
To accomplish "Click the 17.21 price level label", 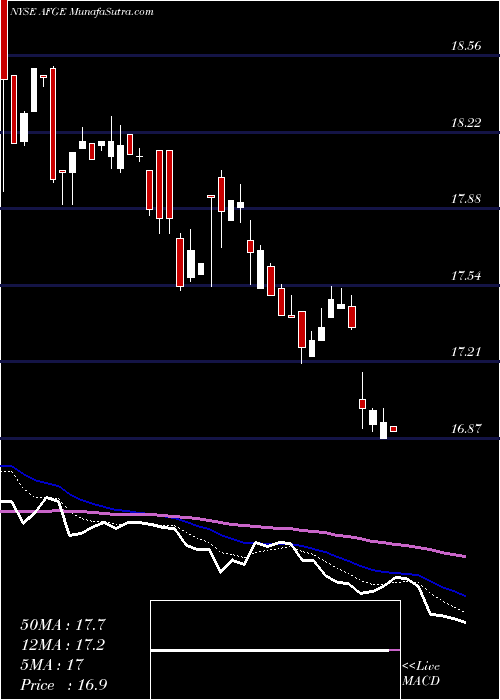I will (466, 352).
